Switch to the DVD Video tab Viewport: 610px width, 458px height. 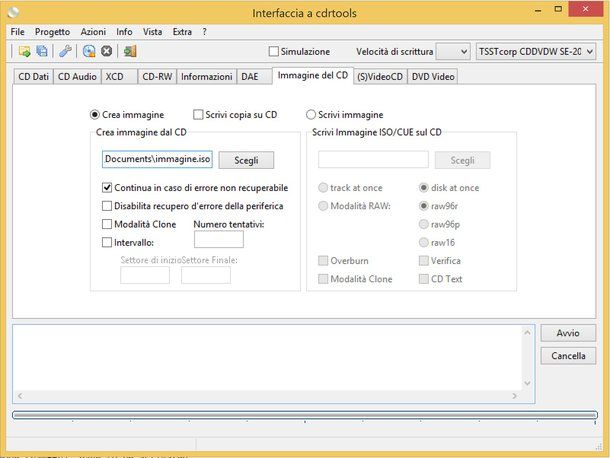pos(433,77)
